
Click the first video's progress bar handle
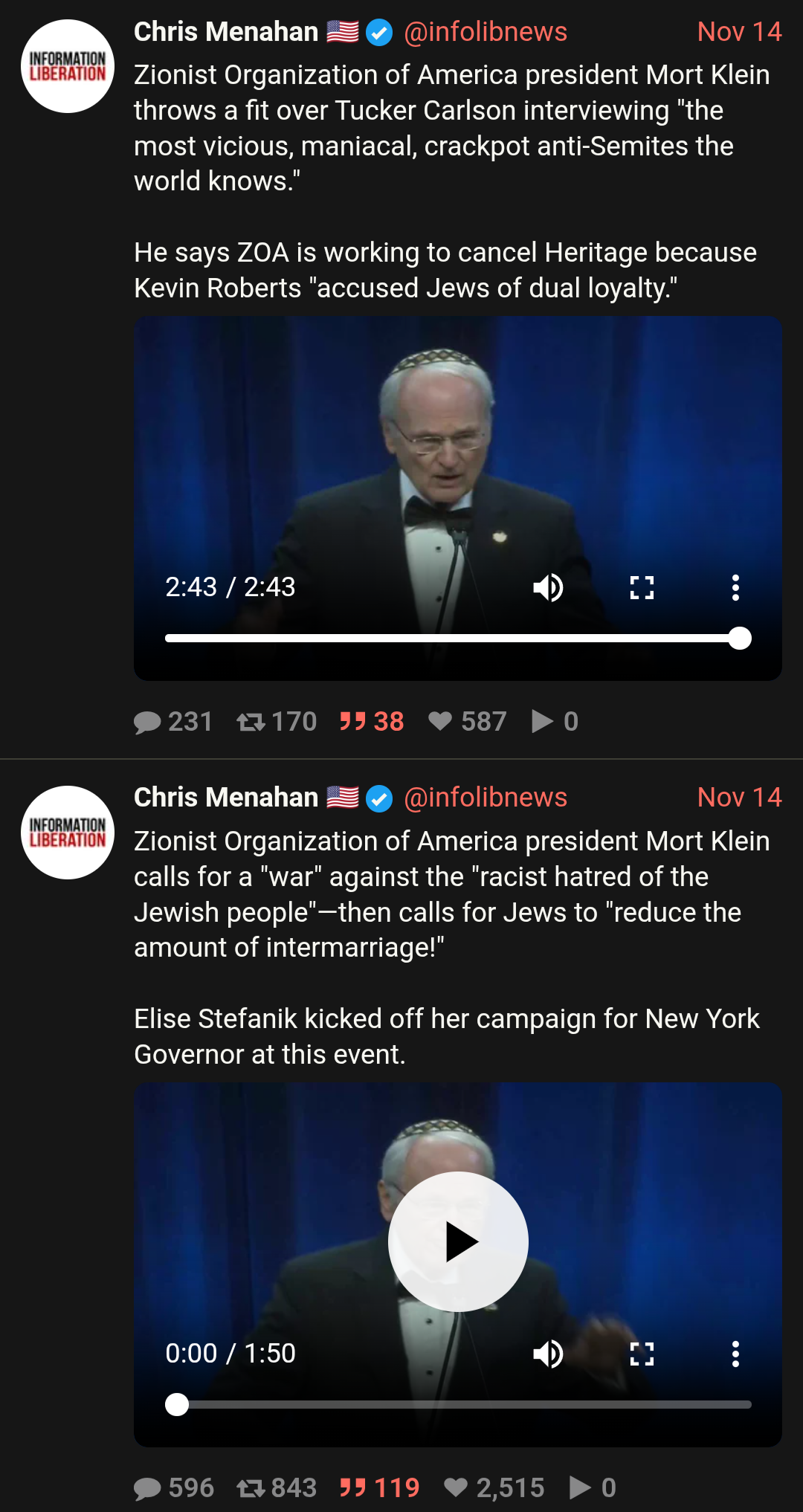[x=740, y=639]
